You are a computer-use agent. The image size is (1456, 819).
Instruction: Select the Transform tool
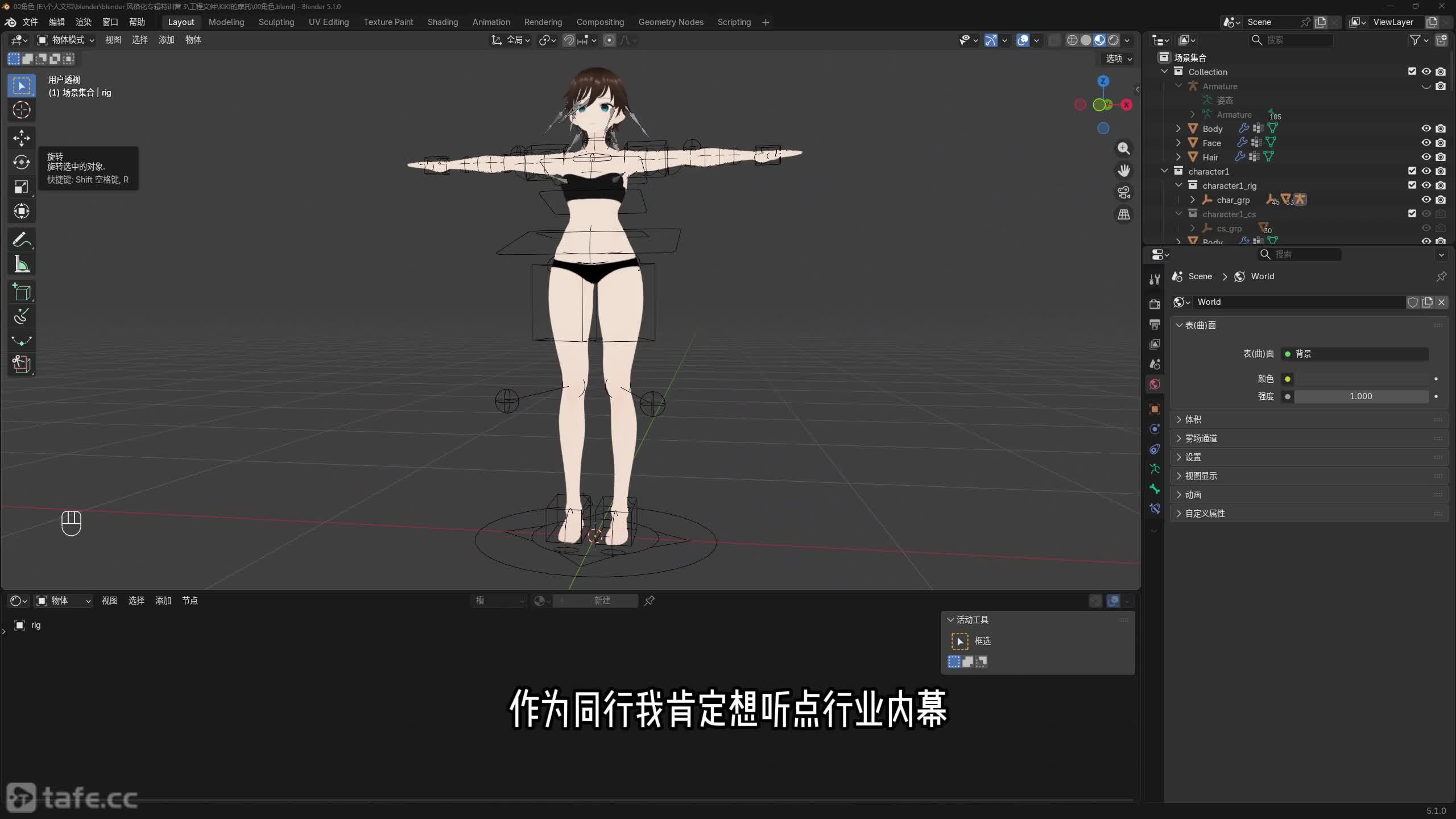(22, 211)
